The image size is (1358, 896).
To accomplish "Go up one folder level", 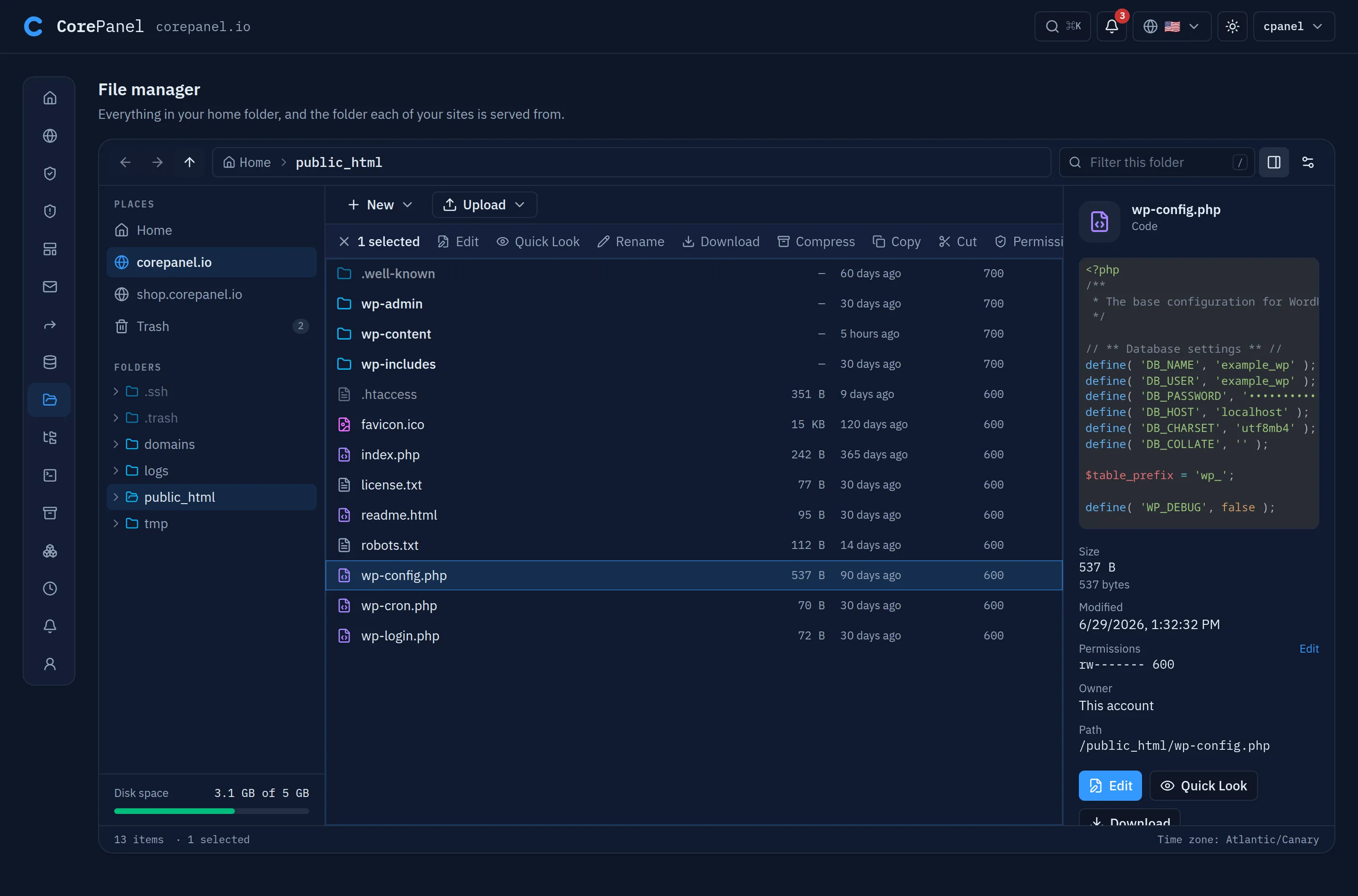I will pos(189,162).
